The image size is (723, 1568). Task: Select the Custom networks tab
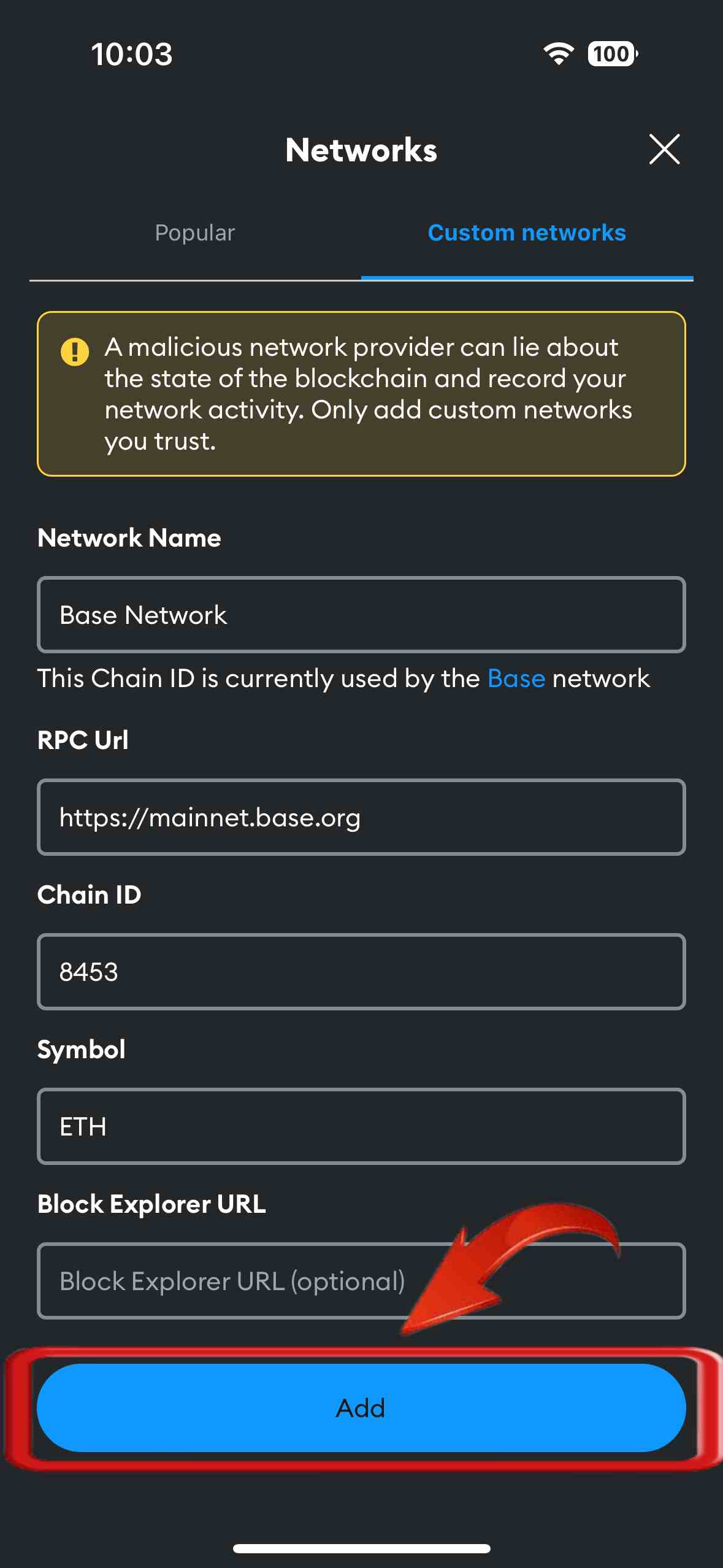tap(527, 233)
